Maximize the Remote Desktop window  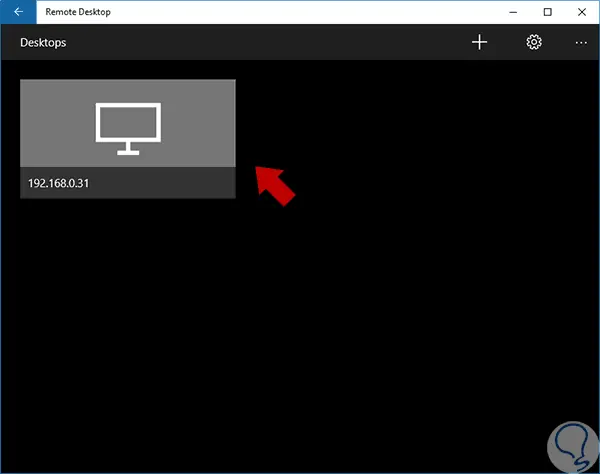548,12
